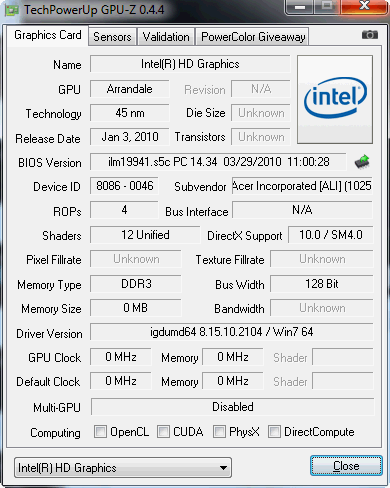Minimize the GPU-Z window
Screen dimensions: 390x488
click(300, 7)
